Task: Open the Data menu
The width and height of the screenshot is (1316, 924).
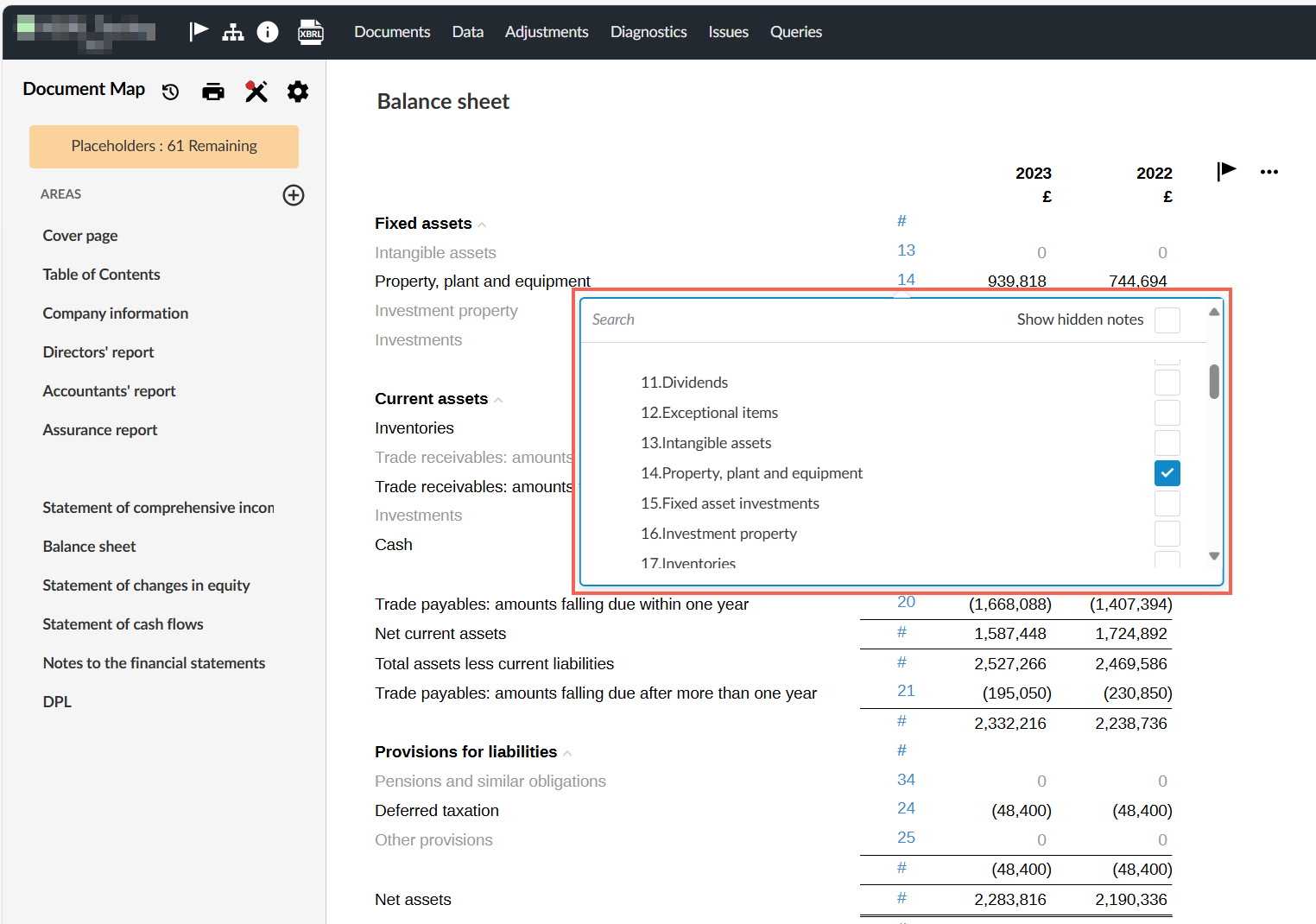Action: pos(468,32)
